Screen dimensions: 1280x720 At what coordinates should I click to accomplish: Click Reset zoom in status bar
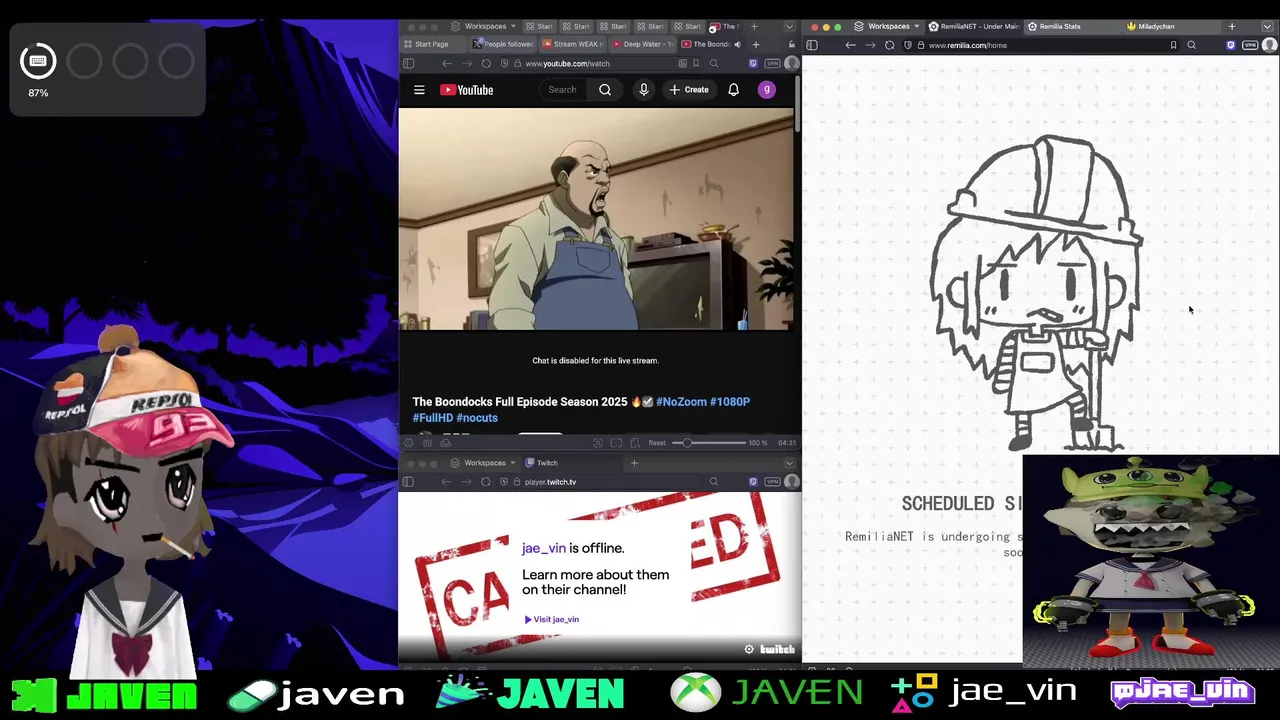(x=657, y=443)
